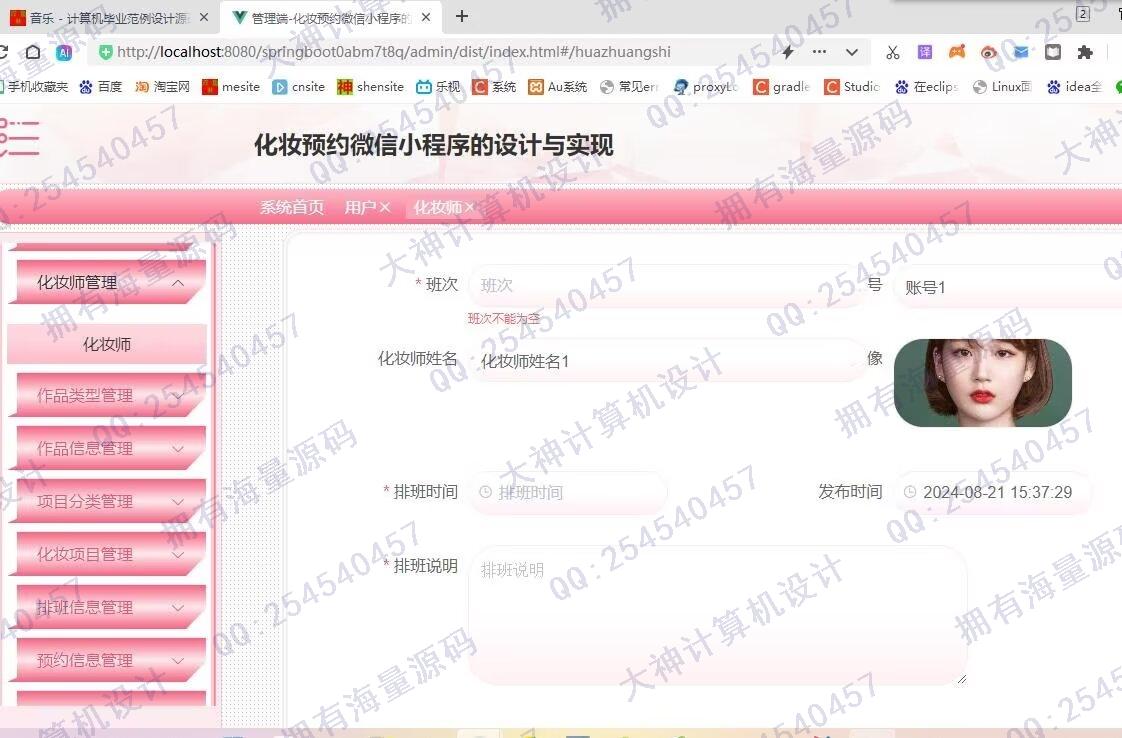Switch to 系统首页 tab
Viewport: 1122px width, 738px height.
pos(291,207)
